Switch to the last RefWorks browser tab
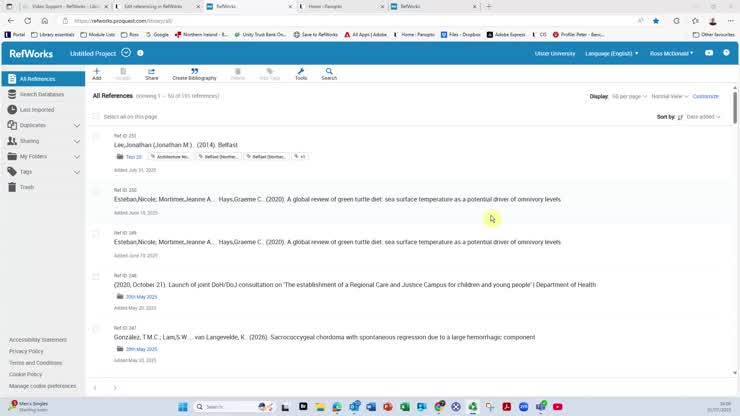740x416 pixels. (433, 7)
